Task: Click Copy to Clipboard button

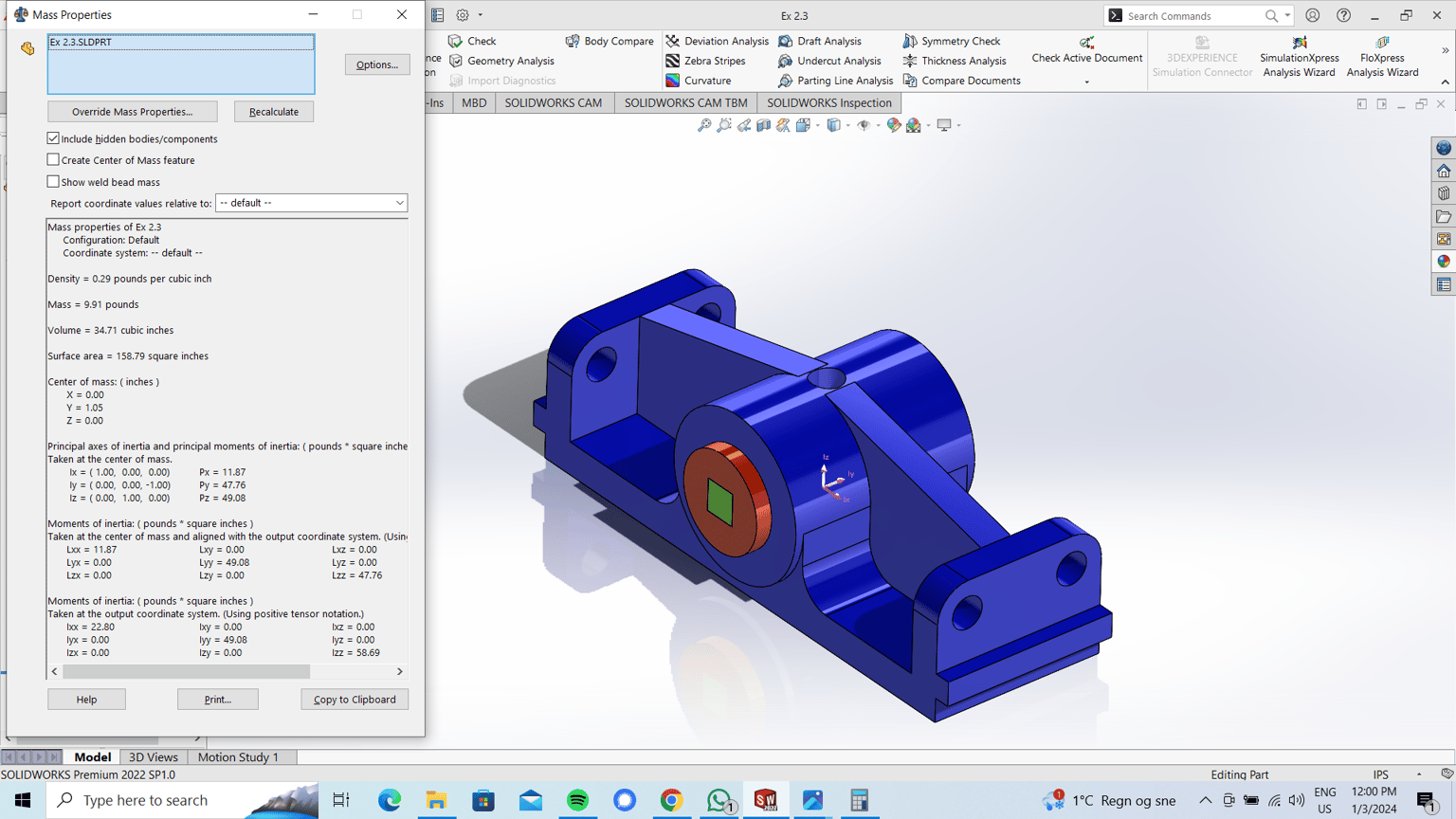Action: (355, 700)
